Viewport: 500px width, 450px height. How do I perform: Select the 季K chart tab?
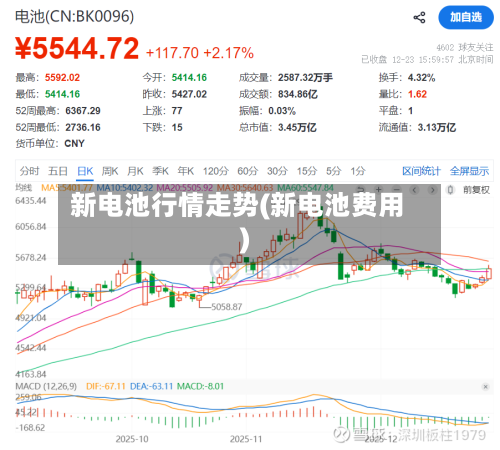(160, 171)
